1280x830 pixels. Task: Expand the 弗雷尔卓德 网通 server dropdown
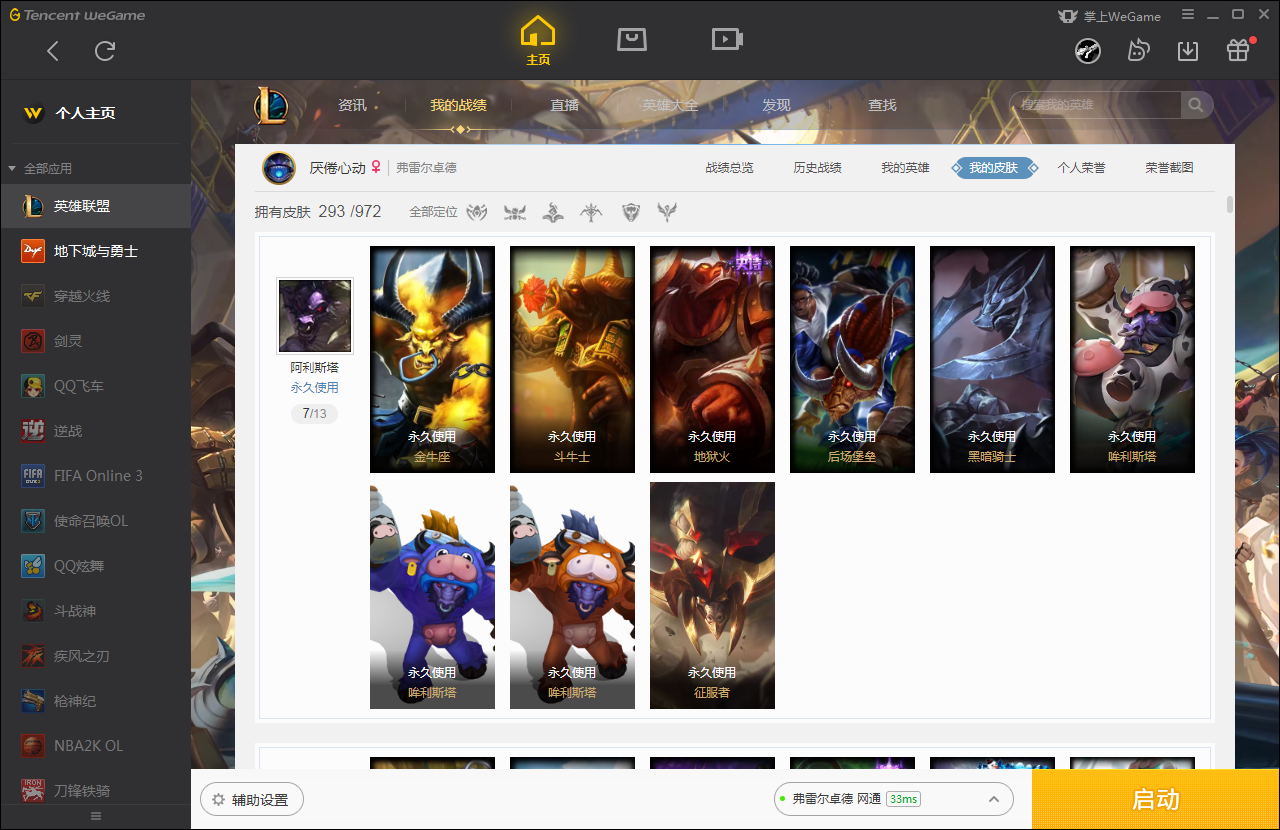[894, 800]
